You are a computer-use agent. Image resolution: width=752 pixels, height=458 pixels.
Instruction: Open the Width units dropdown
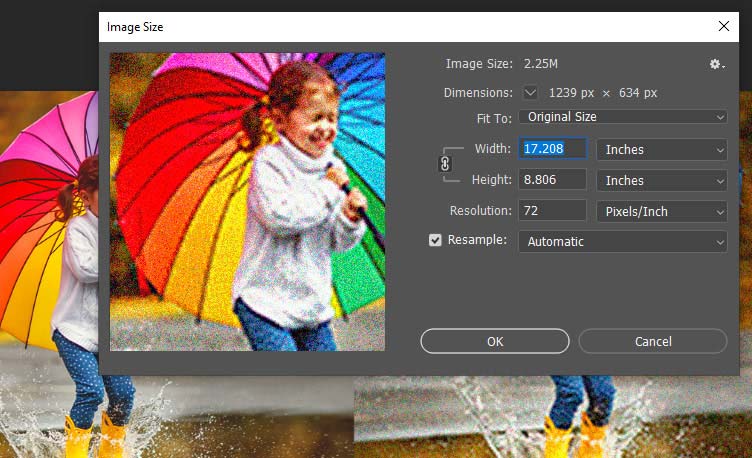pyautogui.click(x=661, y=149)
